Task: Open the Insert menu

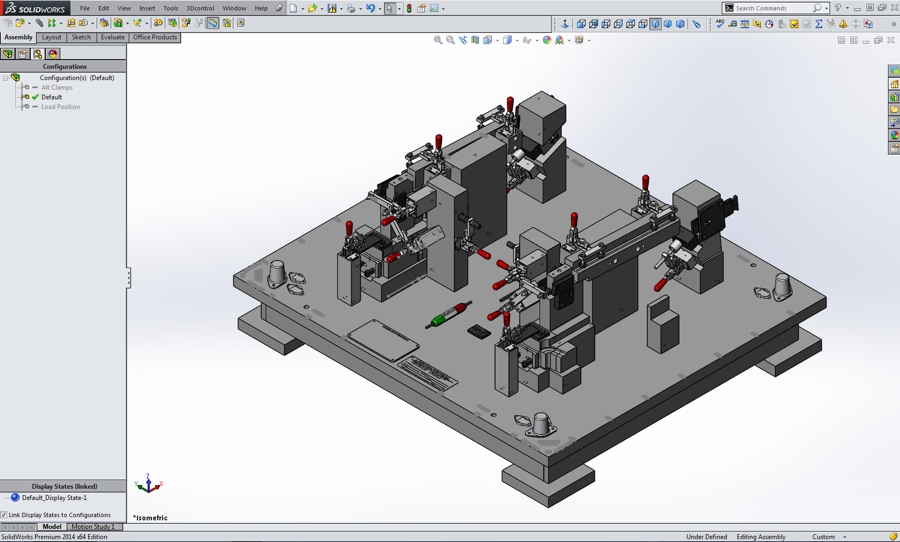Action: tap(147, 8)
